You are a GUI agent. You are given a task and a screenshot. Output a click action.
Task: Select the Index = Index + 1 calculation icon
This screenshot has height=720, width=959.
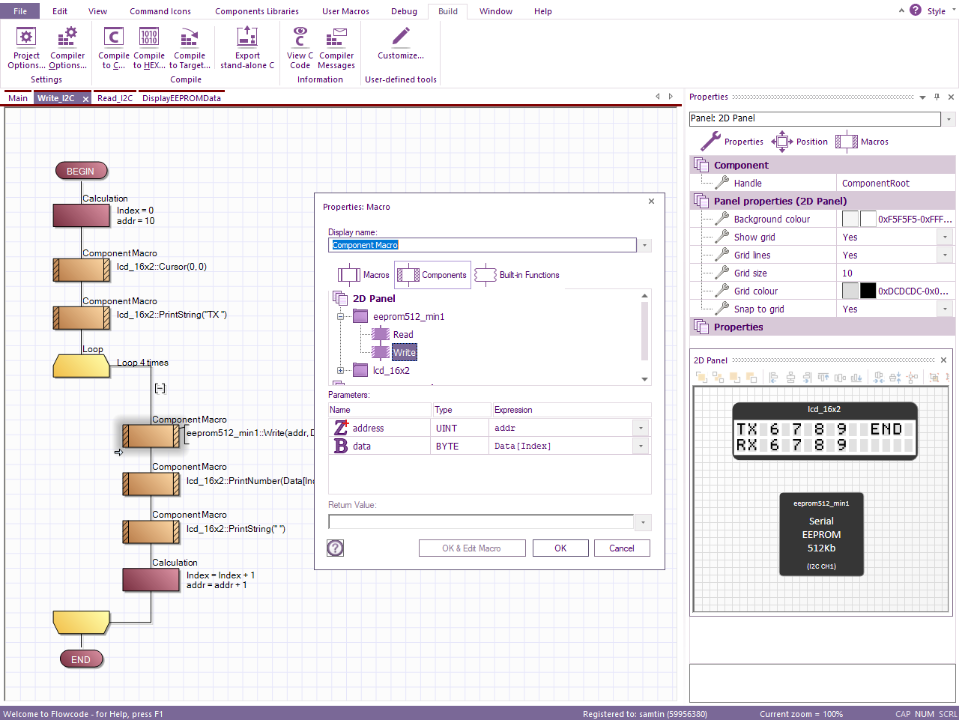click(151, 579)
